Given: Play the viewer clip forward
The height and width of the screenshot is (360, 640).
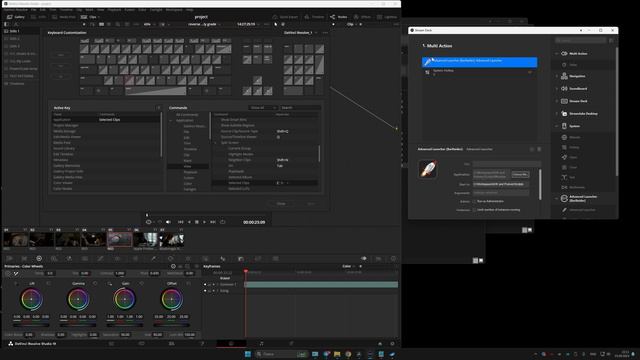Looking at the screenshot, I should click(x=204, y=222).
